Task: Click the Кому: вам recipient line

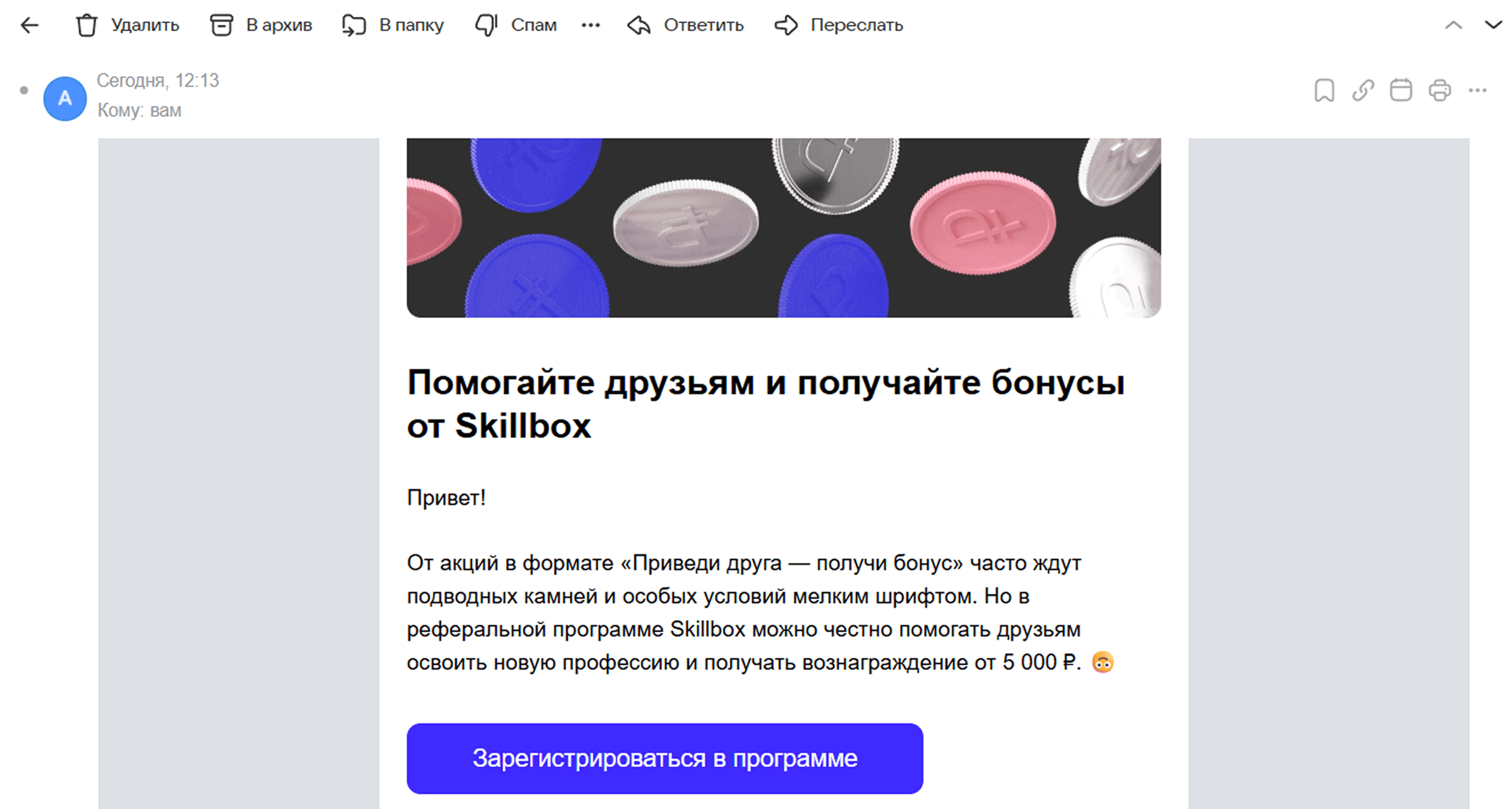Action: (139, 110)
